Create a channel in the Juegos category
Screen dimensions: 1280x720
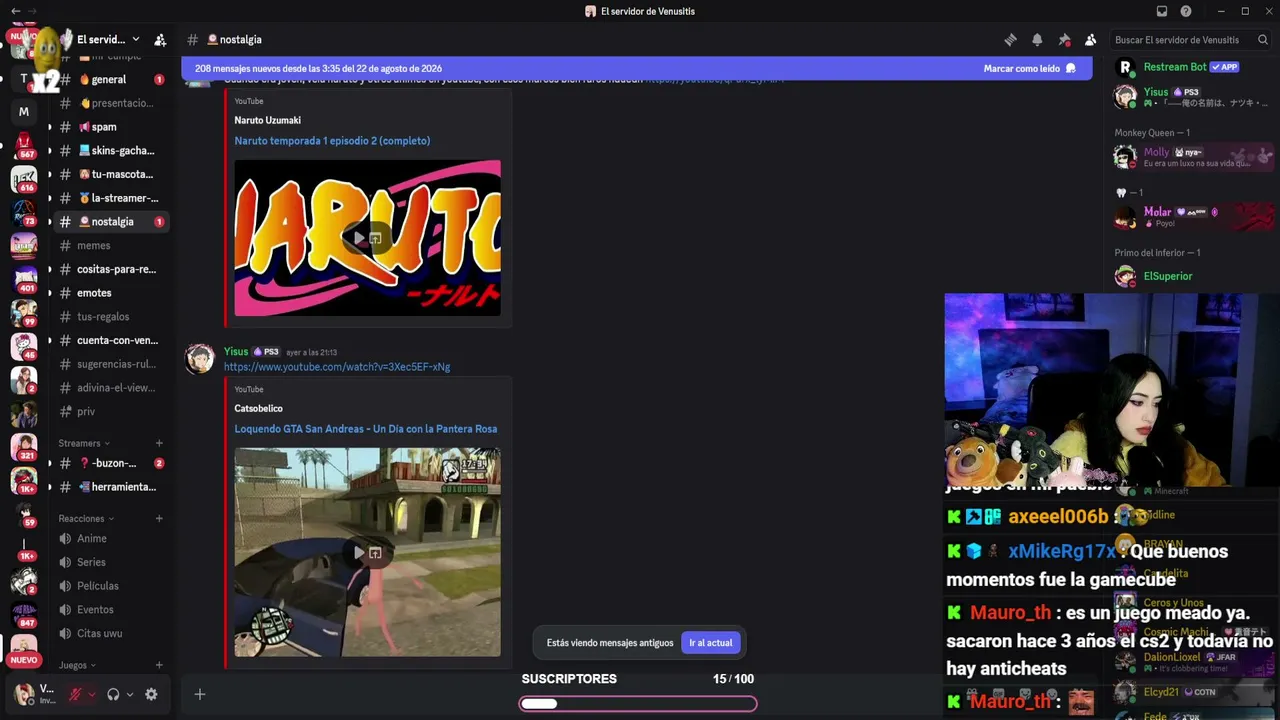[x=159, y=665]
